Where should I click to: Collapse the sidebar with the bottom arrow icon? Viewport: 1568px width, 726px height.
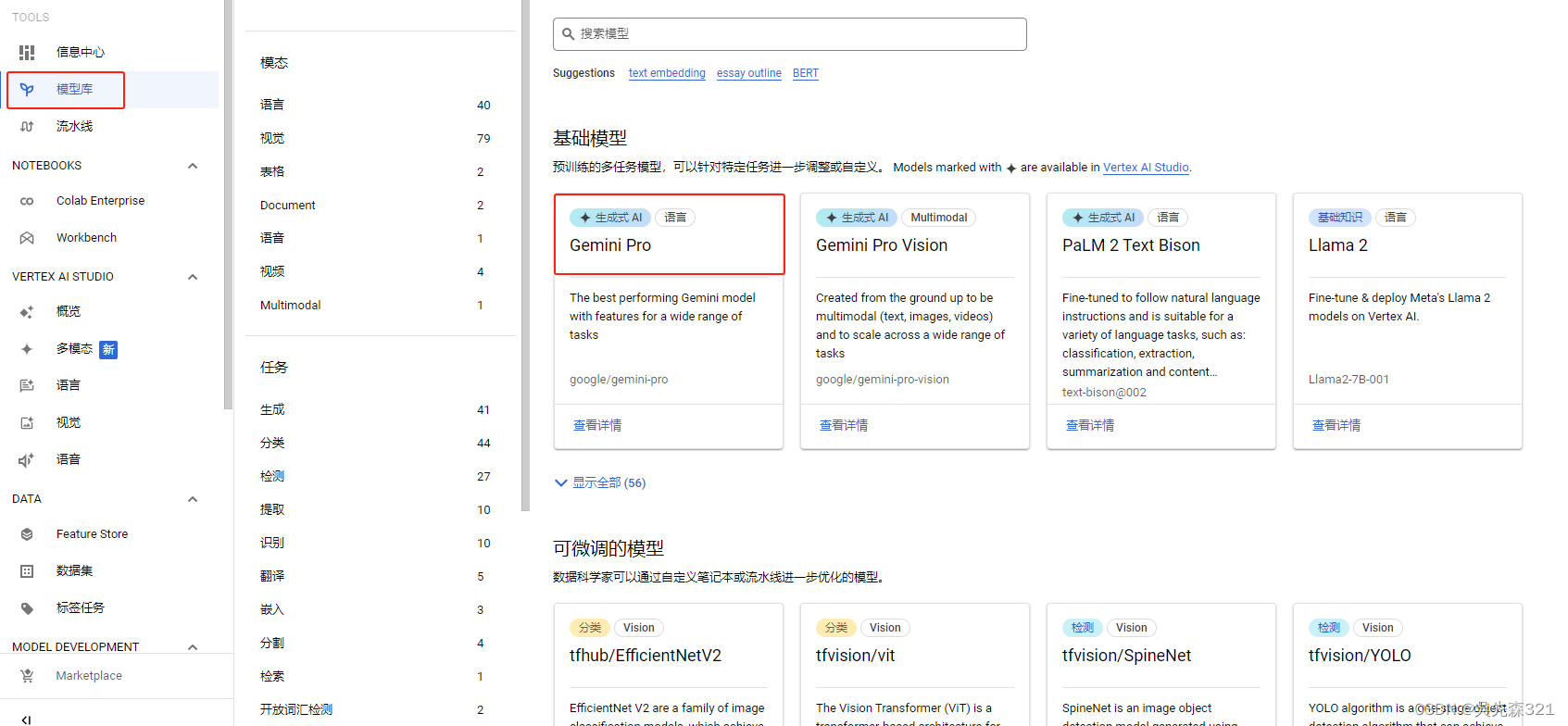click(26, 720)
